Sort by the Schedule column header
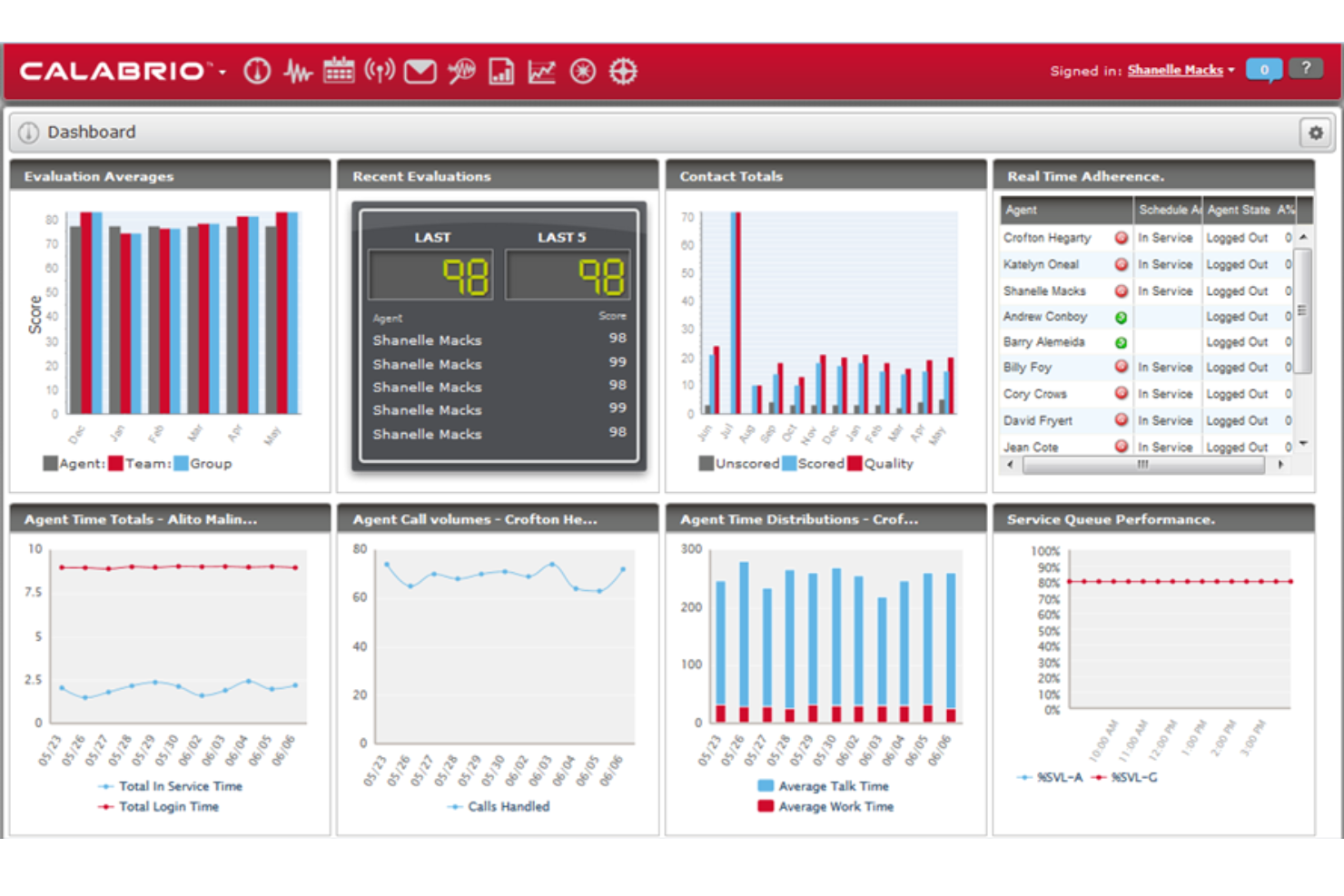This screenshot has height=896, width=1344. tap(1169, 210)
